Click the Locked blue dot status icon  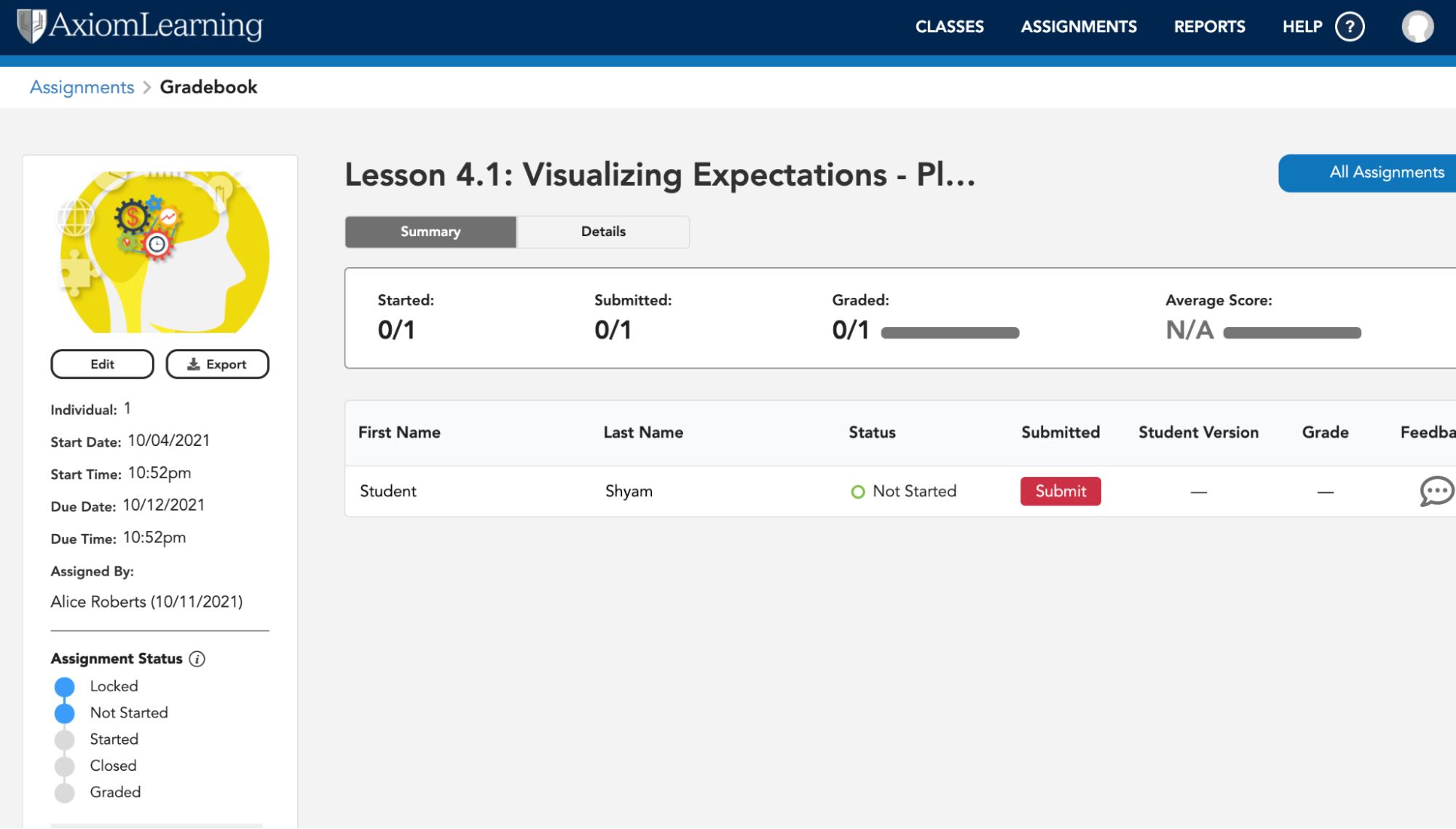click(x=62, y=686)
